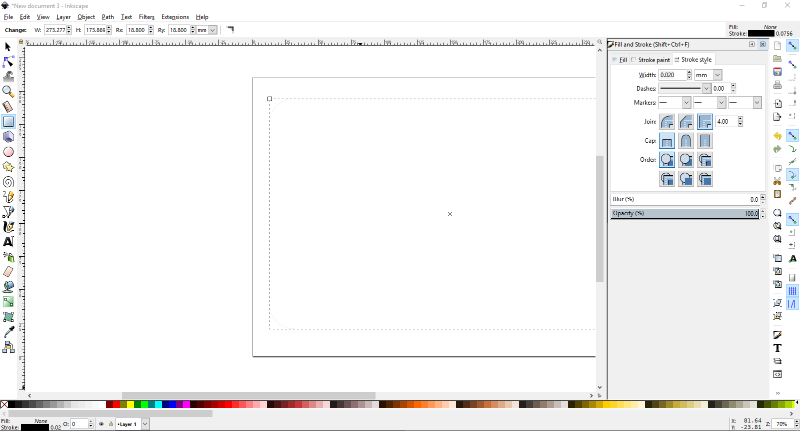Viewport: 800px width, 431px height.
Task: Switch to the Fill tab
Action: [x=620, y=60]
